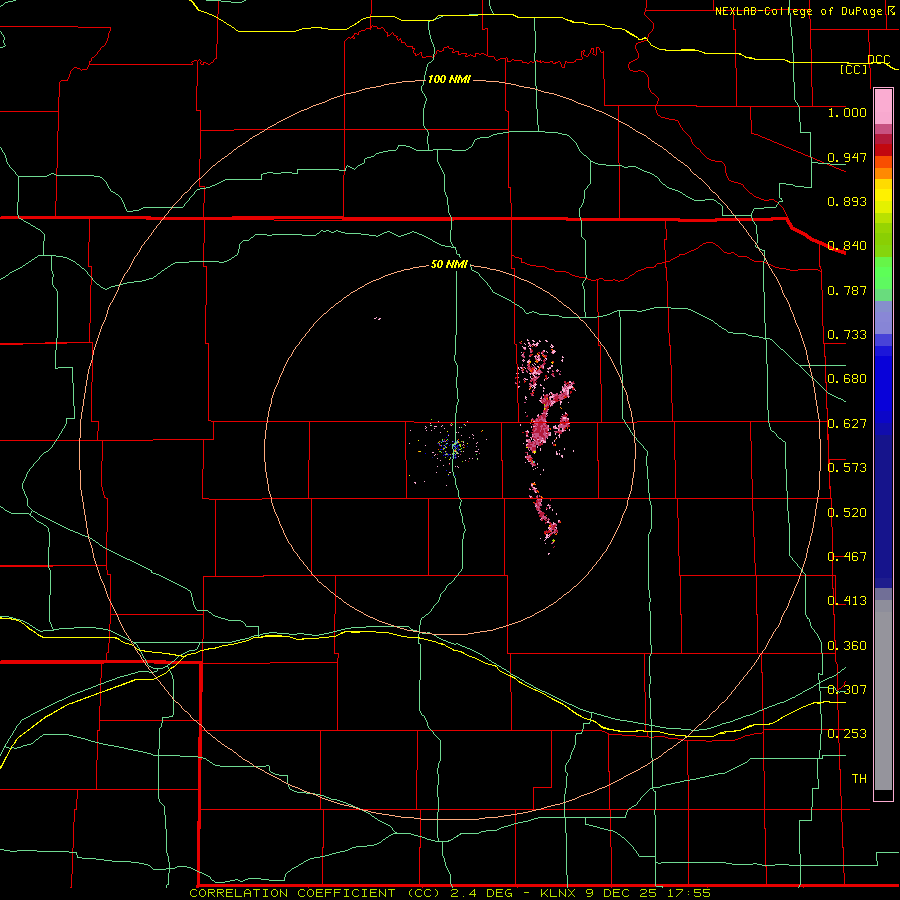Click the DCC product label
The width and height of the screenshot is (900, 900).
[x=878, y=59]
